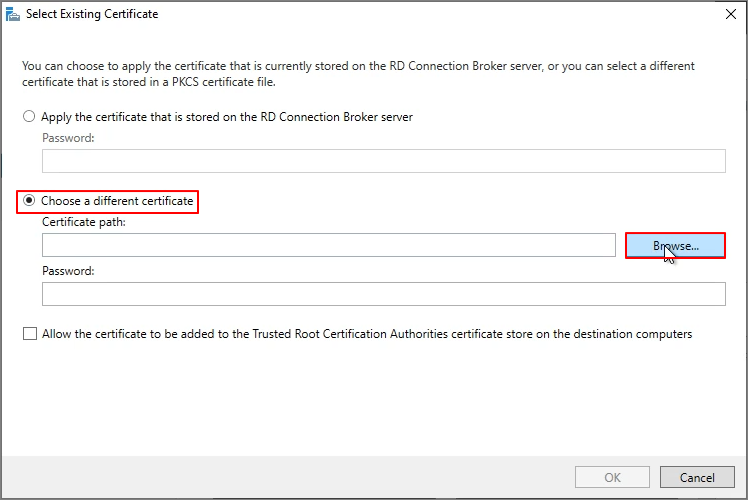Enable 'Allow the certificate to be added to Trusted Root' checkbox
This screenshot has width=748, height=500.
[30, 333]
